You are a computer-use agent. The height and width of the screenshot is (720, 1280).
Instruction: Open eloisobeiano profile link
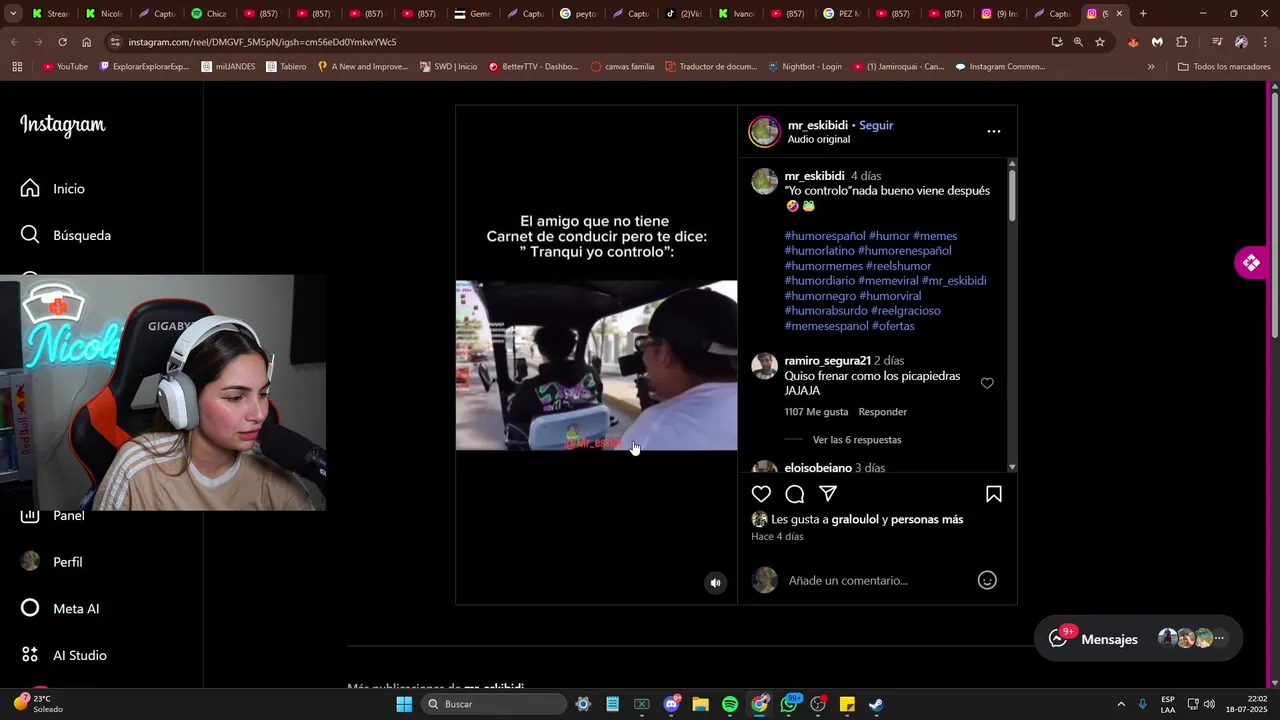tap(818, 468)
